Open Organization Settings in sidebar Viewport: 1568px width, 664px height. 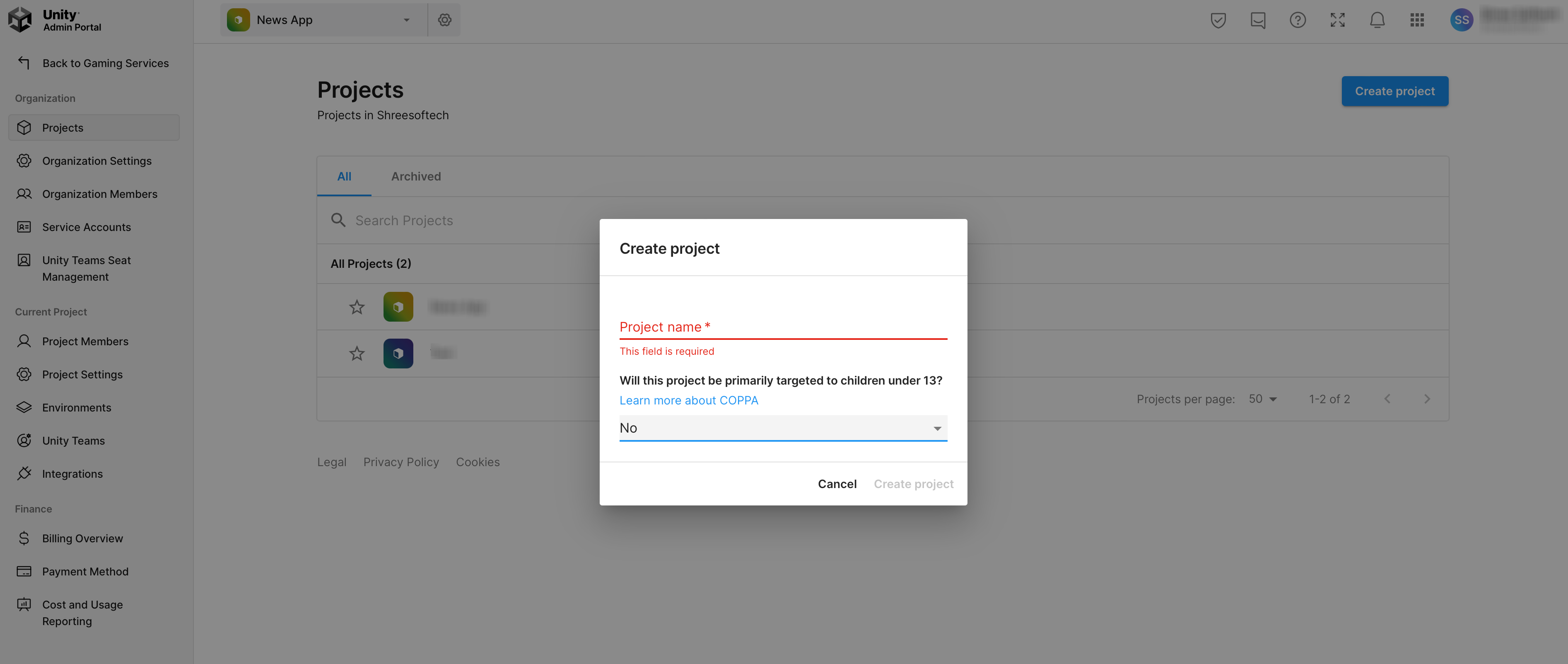[x=96, y=161]
